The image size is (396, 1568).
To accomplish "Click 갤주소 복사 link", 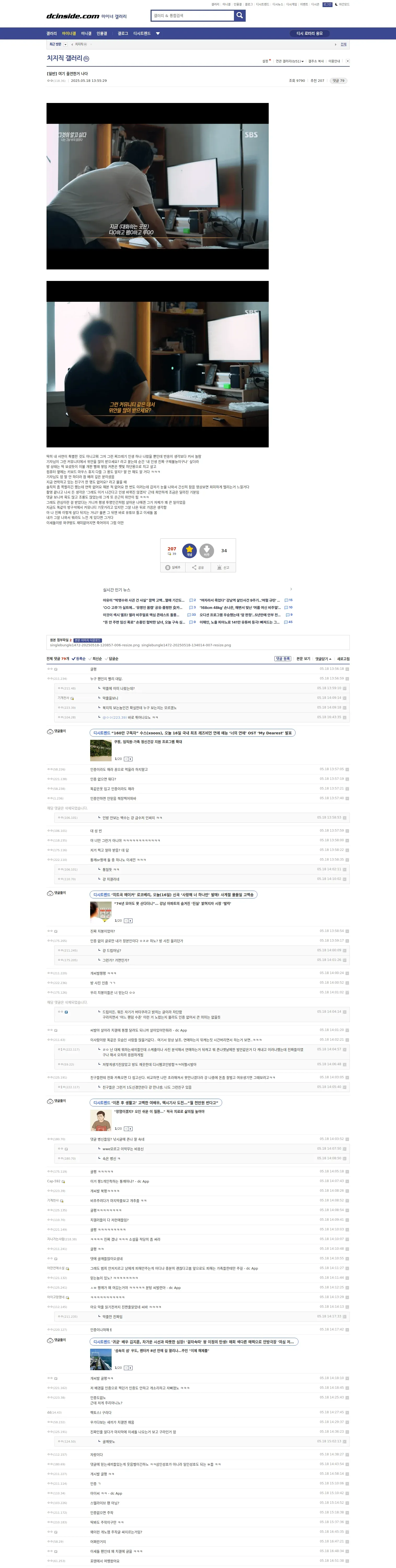I will point(316,61).
